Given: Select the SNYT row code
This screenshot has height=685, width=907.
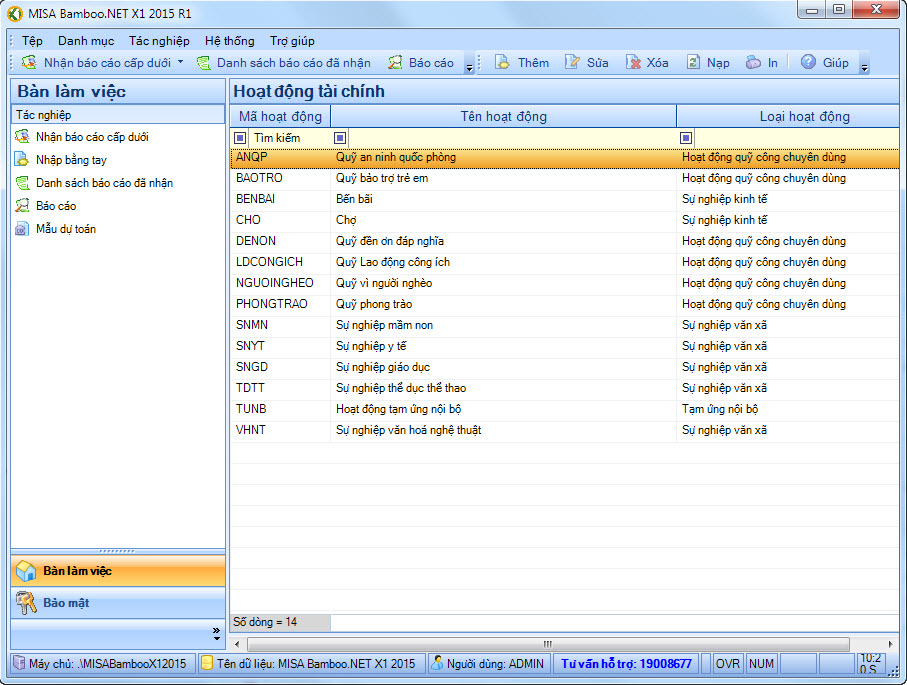Looking at the screenshot, I should (250, 346).
